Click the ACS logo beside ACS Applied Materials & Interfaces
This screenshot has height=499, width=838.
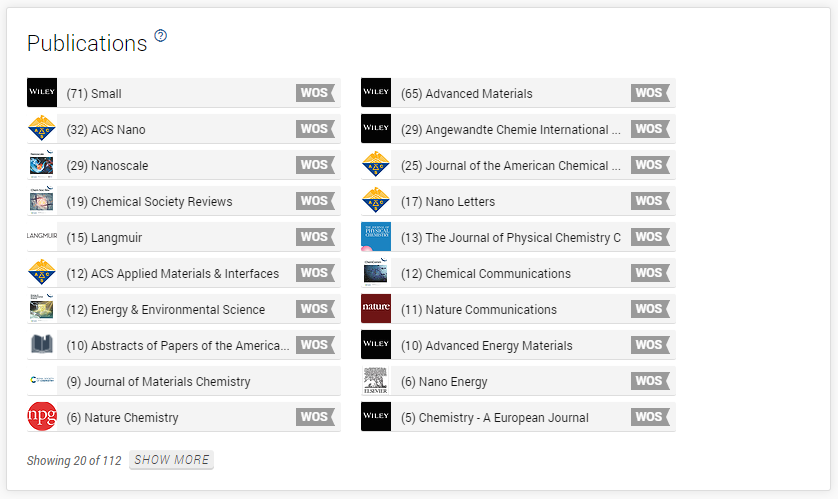tap(42, 272)
